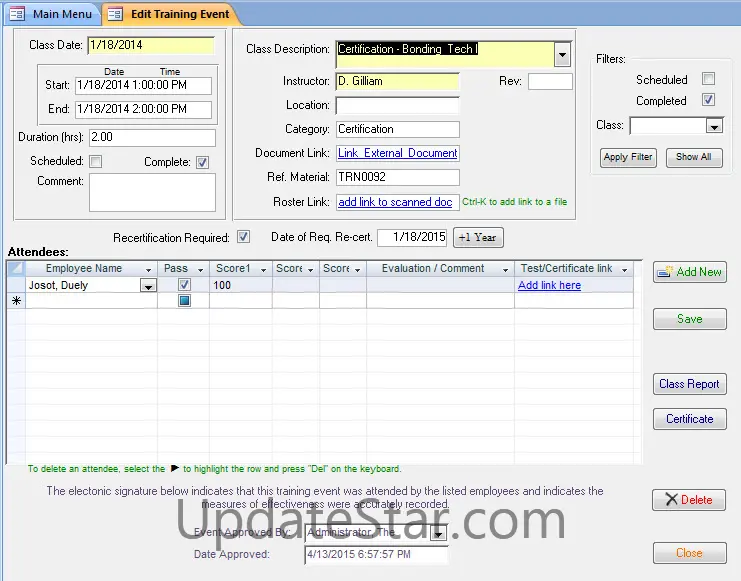Click the Add New attendee button
This screenshot has width=741, height=581.
click(x=689, y=272)
